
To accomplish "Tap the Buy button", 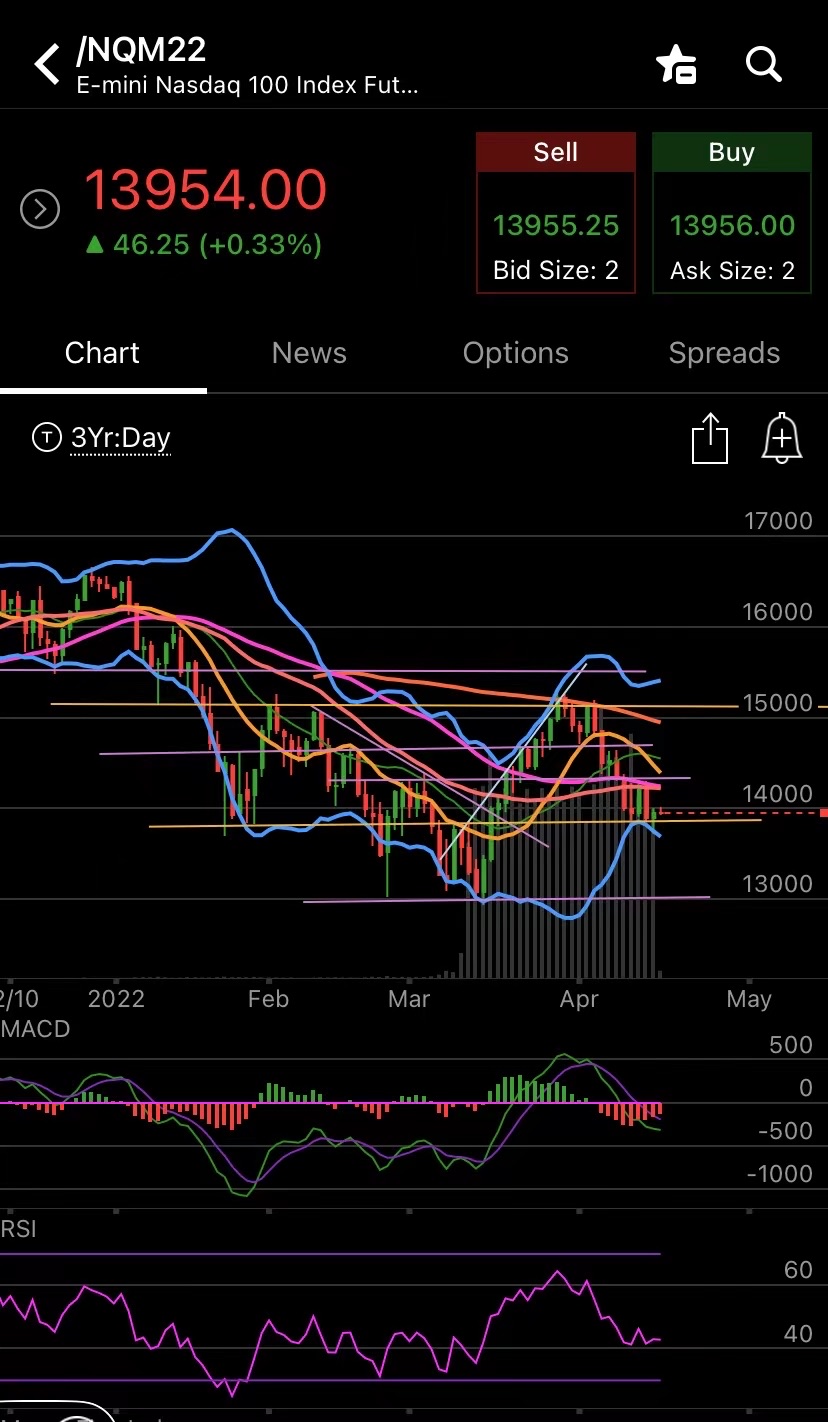I will (732, 213).
